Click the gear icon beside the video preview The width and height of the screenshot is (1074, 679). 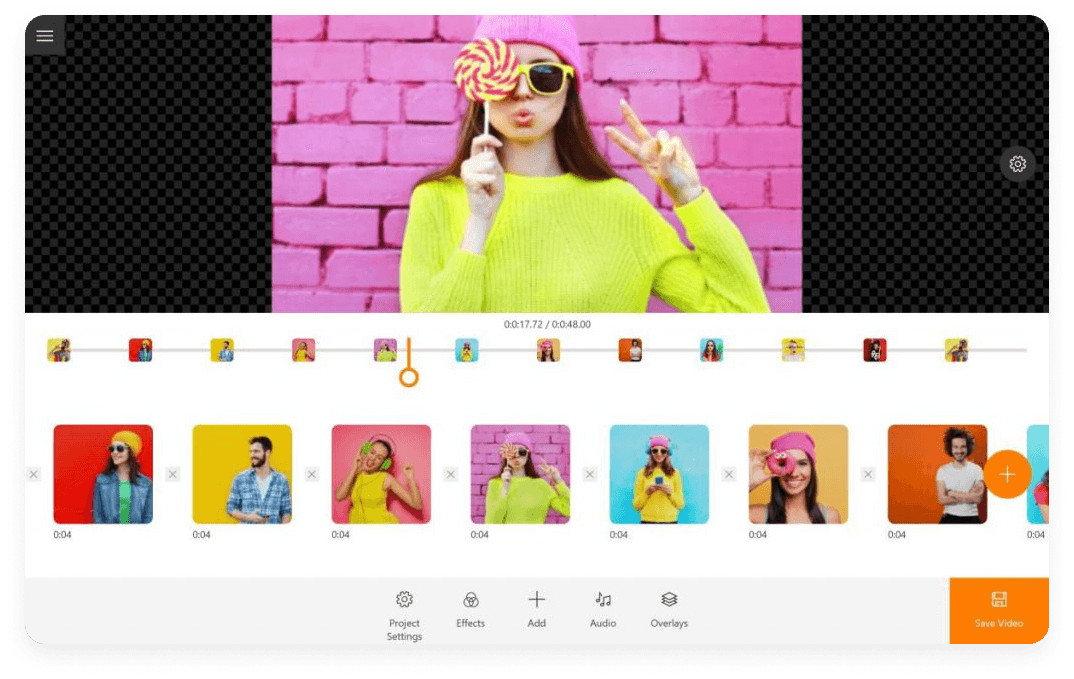(1017, 164)
